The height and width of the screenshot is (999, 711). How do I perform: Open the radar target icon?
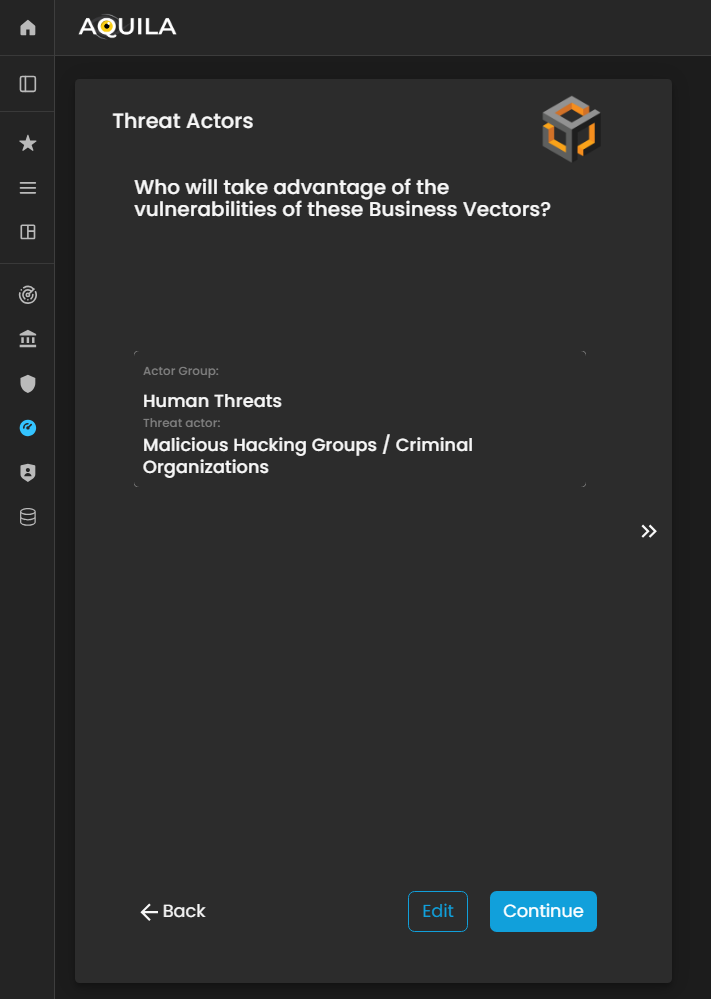[x=28, y=295]
